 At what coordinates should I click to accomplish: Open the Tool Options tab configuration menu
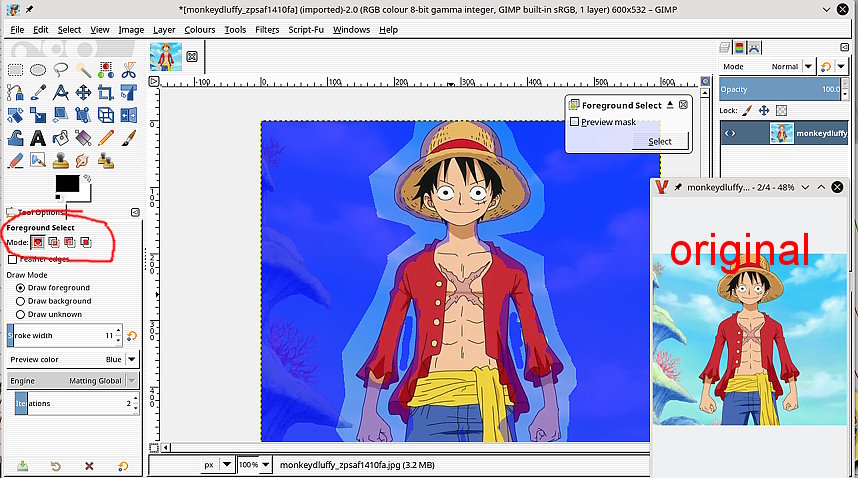tap(135, 212)
